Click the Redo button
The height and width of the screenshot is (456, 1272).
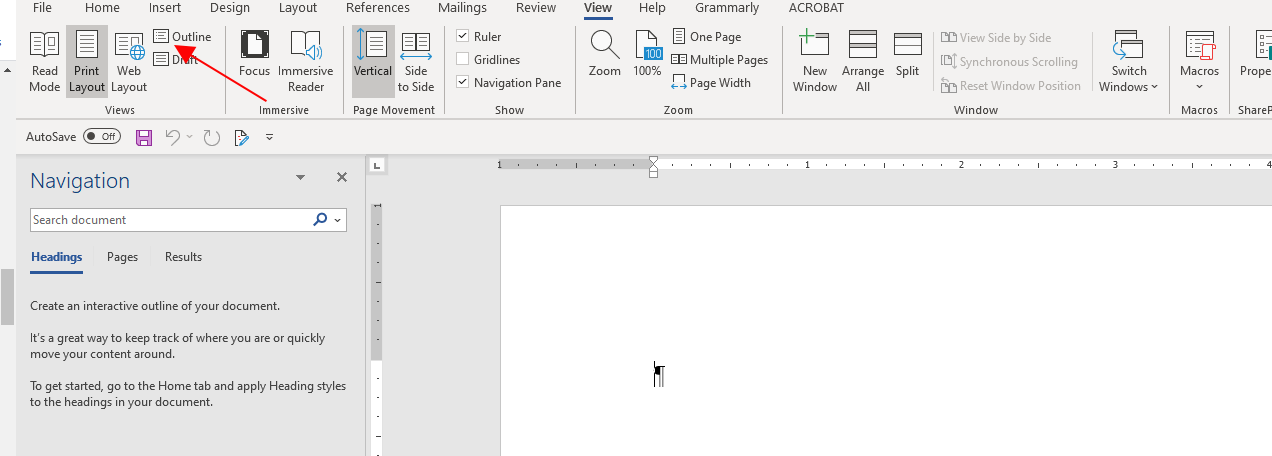[211, 137]
